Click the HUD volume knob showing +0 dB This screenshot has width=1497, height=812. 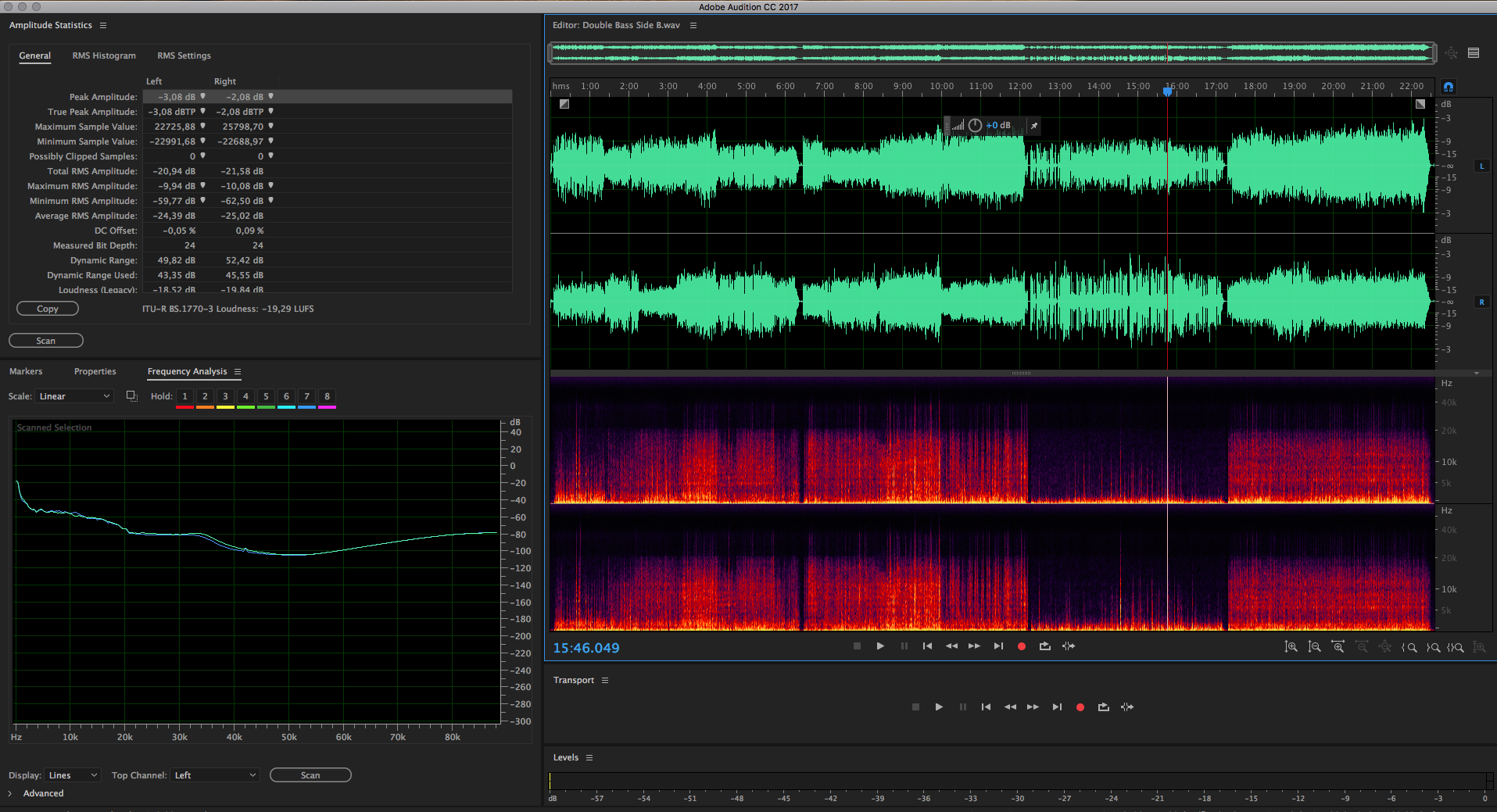click(975, 126)
